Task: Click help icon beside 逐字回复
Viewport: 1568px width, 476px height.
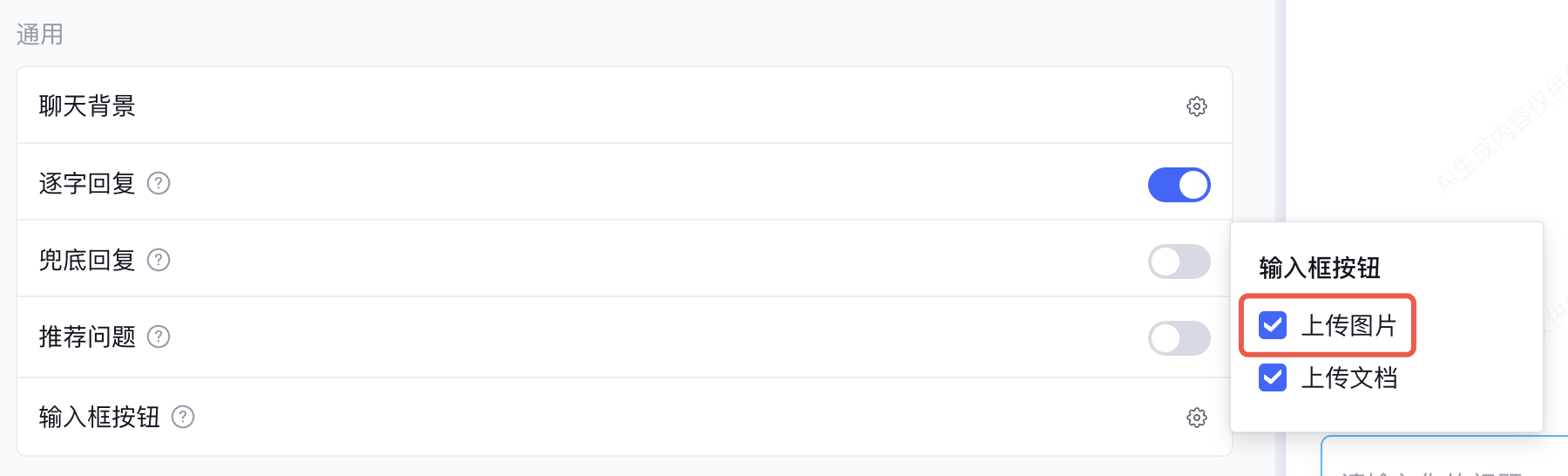Action: pos(159,183)
